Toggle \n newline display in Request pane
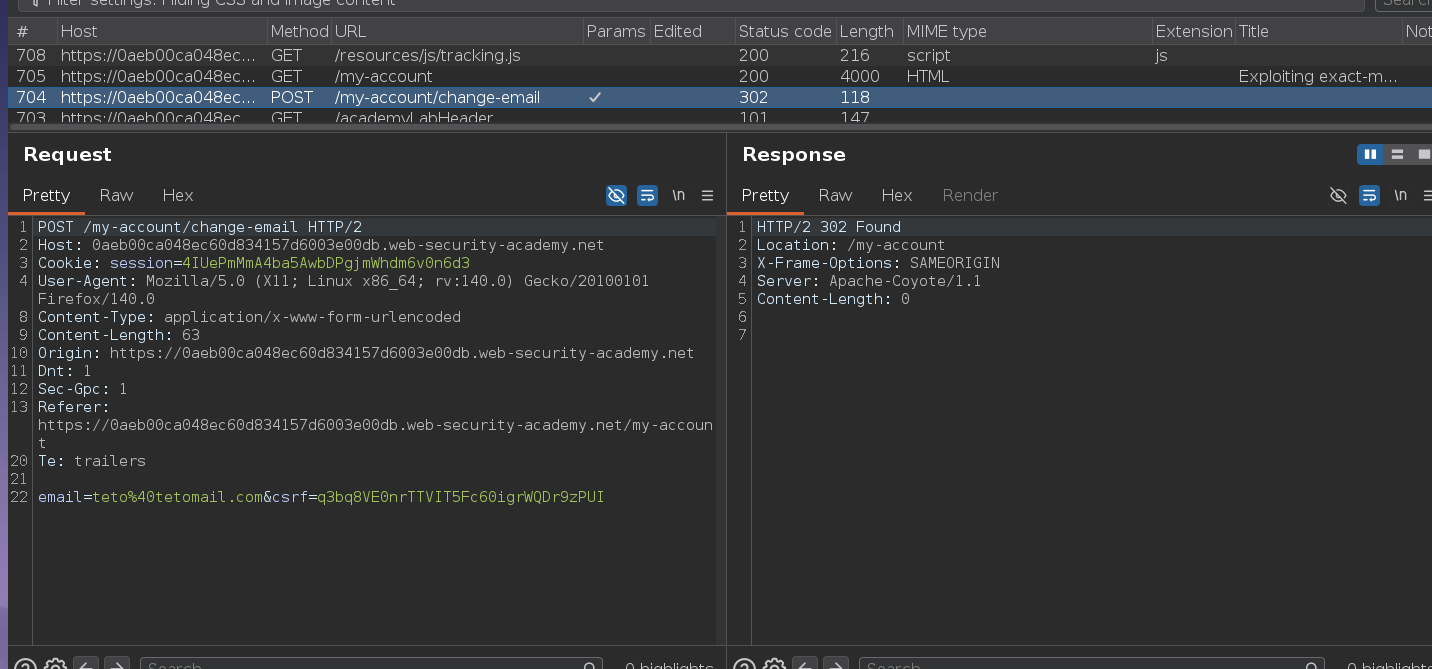This screenshot has width=1432, height=669. (x=678, y=195)
